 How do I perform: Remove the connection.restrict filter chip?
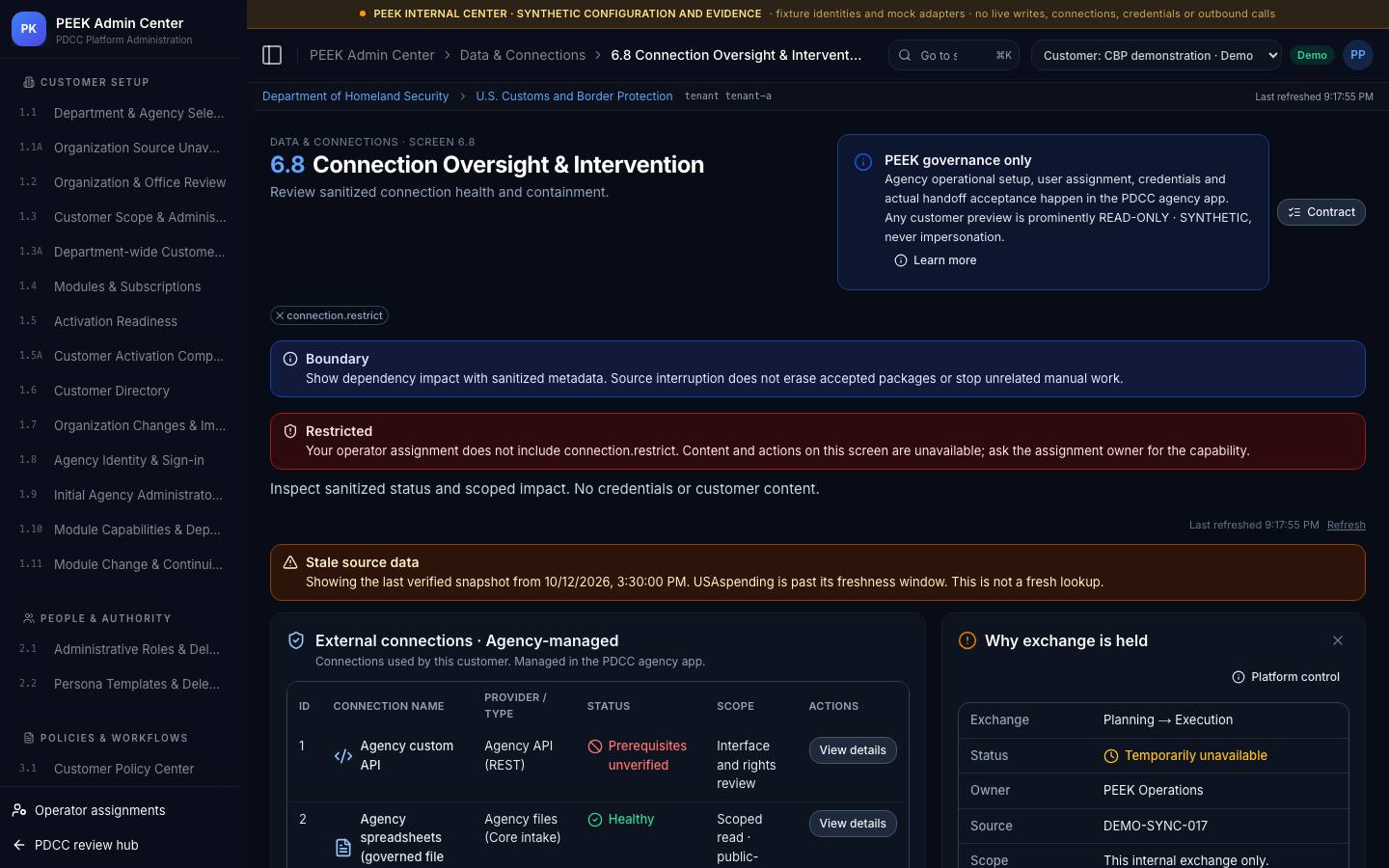pos(280,315)
